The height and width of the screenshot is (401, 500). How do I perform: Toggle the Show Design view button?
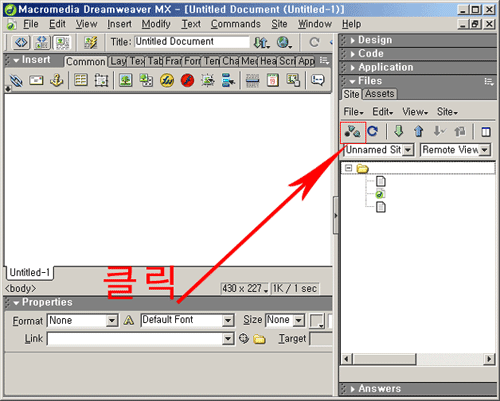62,43
